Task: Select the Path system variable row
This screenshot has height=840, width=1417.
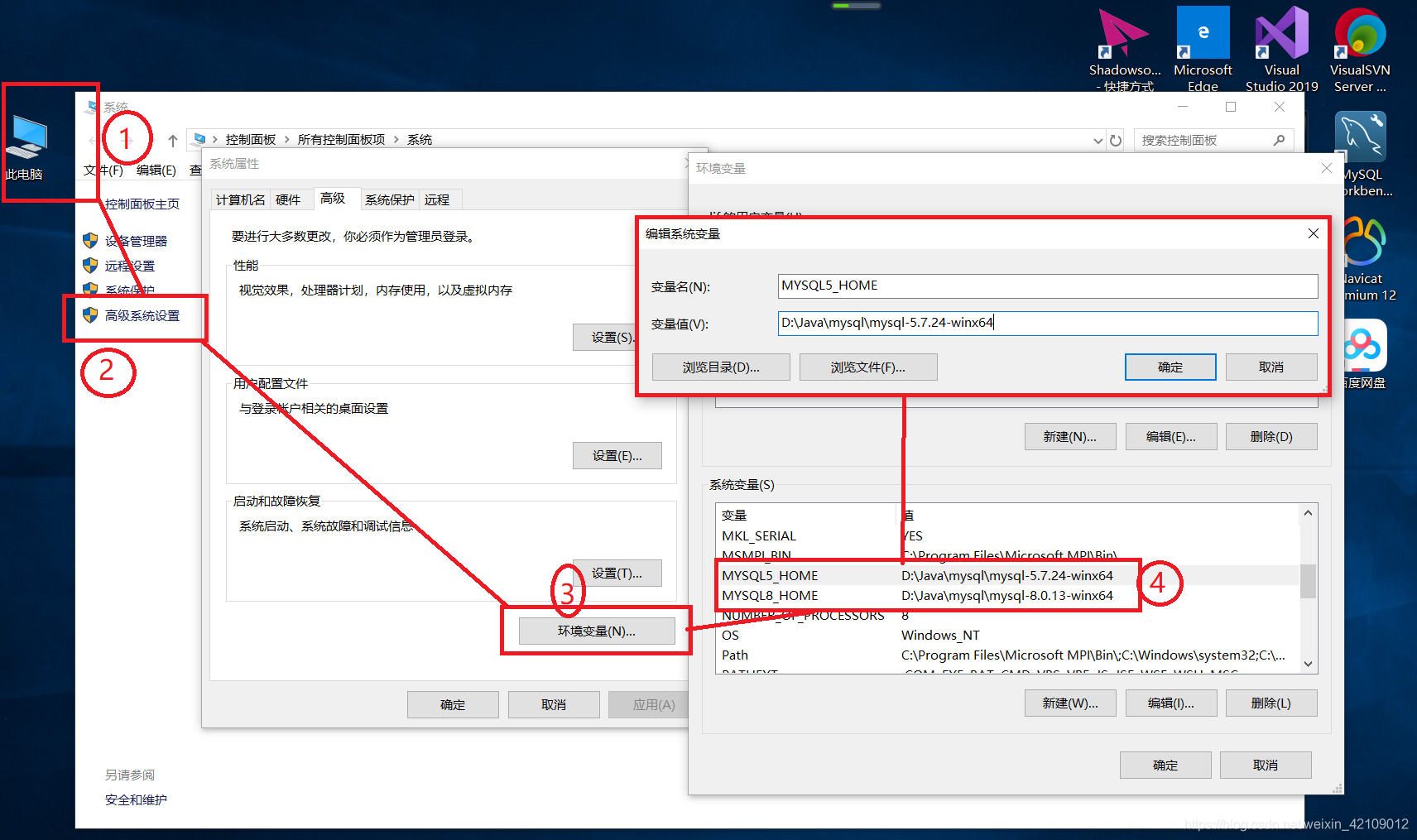Action: [1007, 655]
